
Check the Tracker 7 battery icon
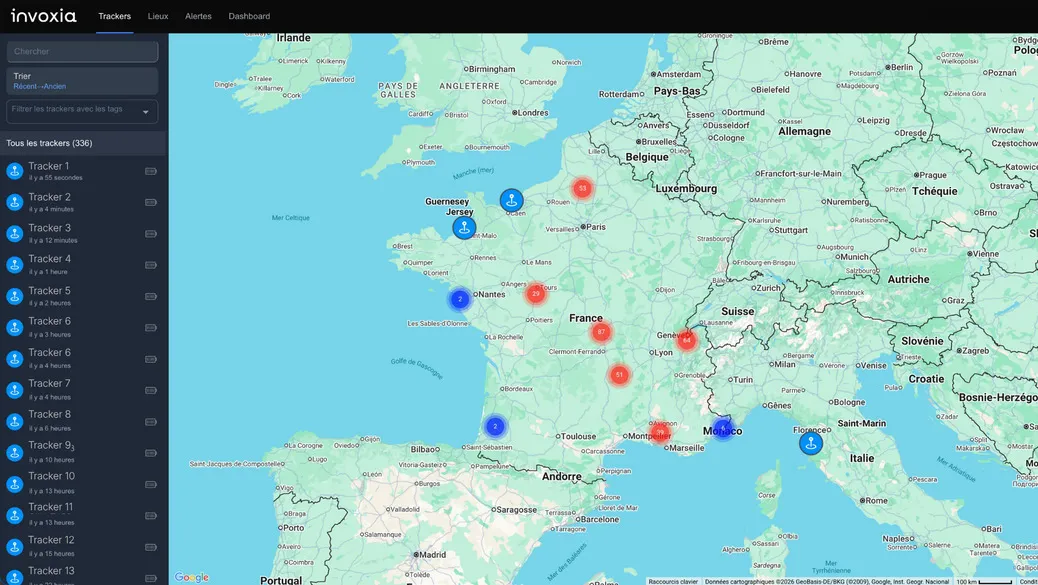151,390
